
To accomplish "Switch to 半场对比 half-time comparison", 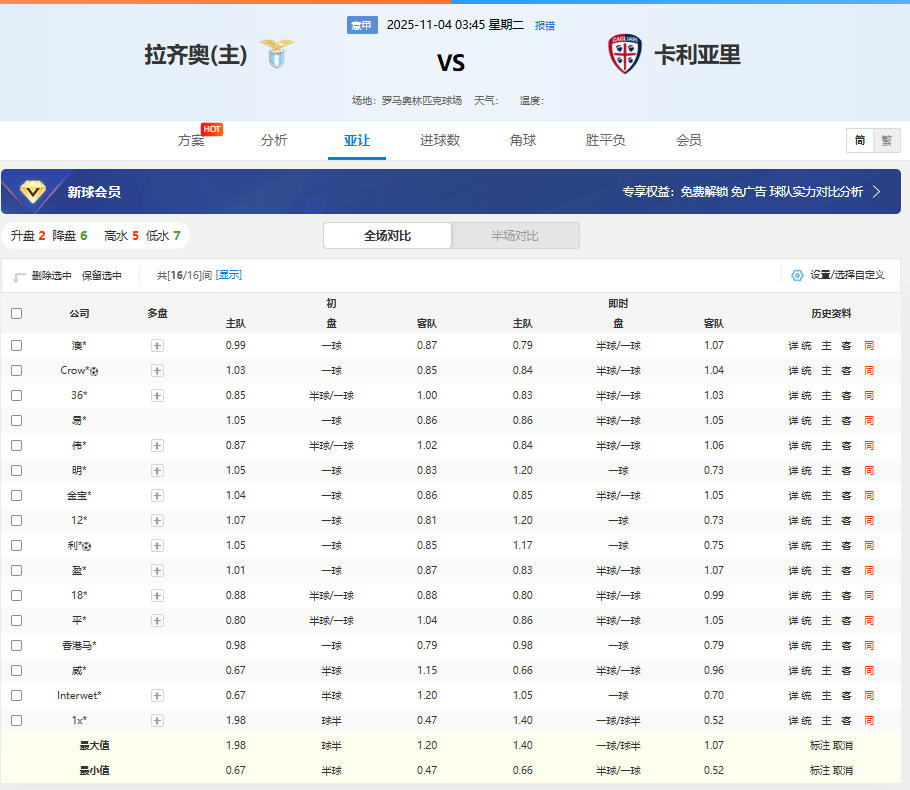I will point(515,236).
